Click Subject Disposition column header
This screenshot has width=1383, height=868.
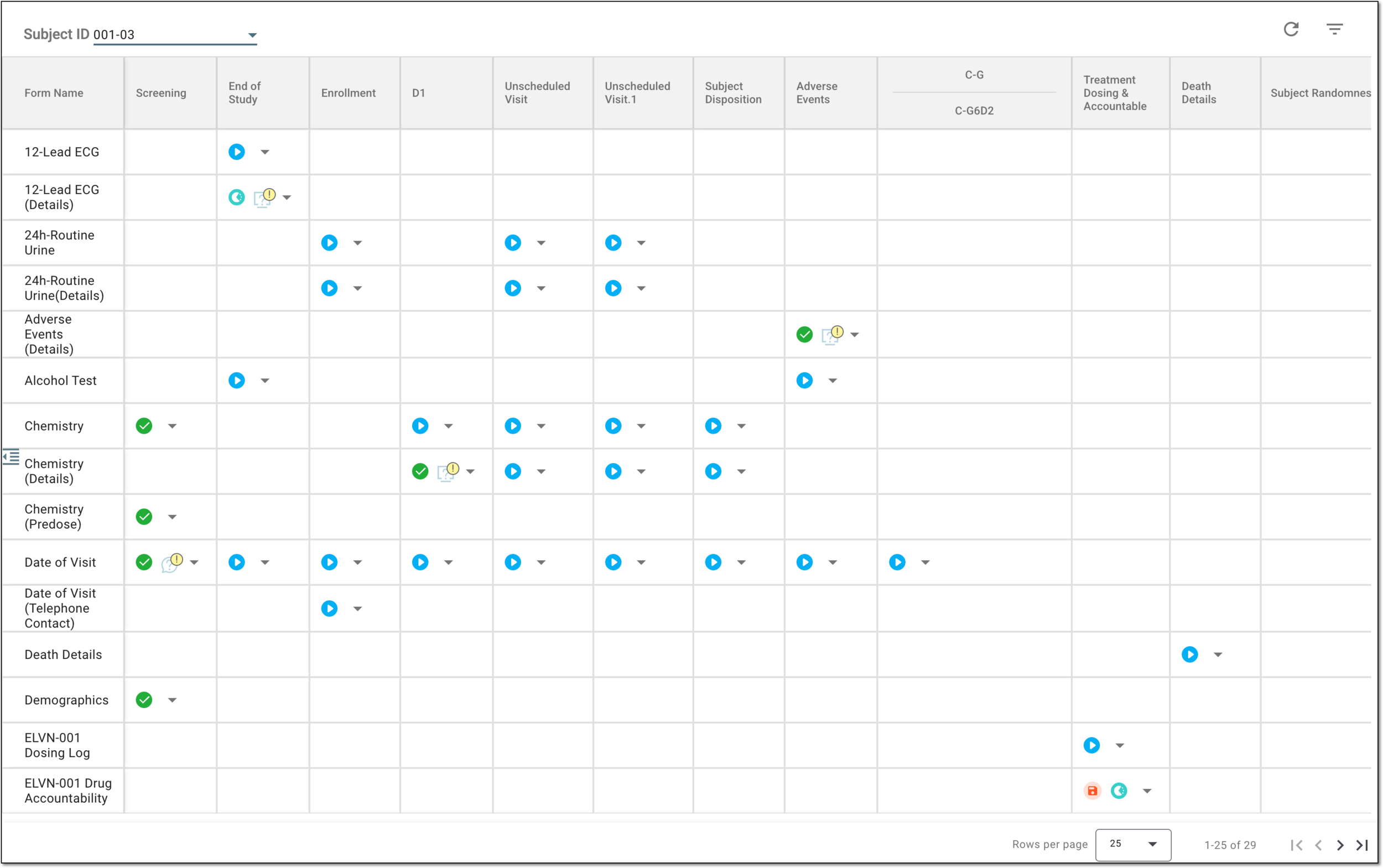(733, 93)
